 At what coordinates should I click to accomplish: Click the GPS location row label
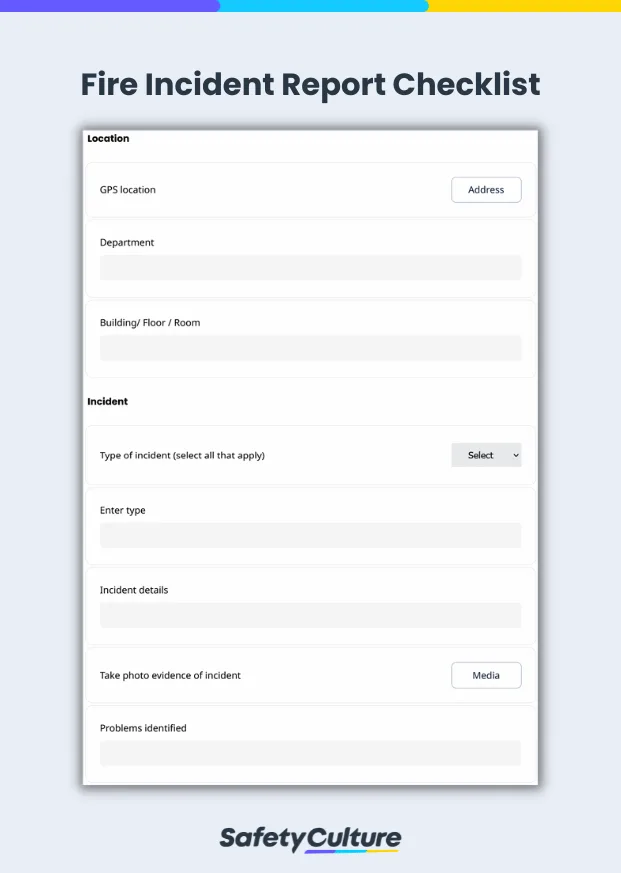click(128, 190)
